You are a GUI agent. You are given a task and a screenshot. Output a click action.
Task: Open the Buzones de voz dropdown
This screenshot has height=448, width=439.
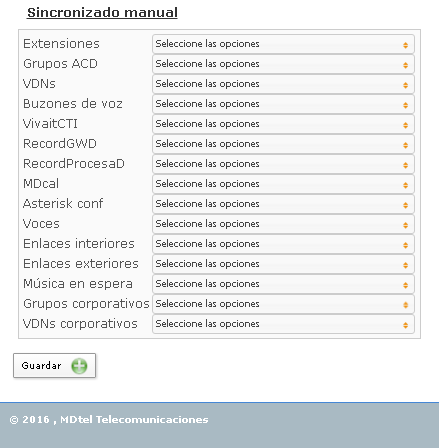tap(283, 104)
